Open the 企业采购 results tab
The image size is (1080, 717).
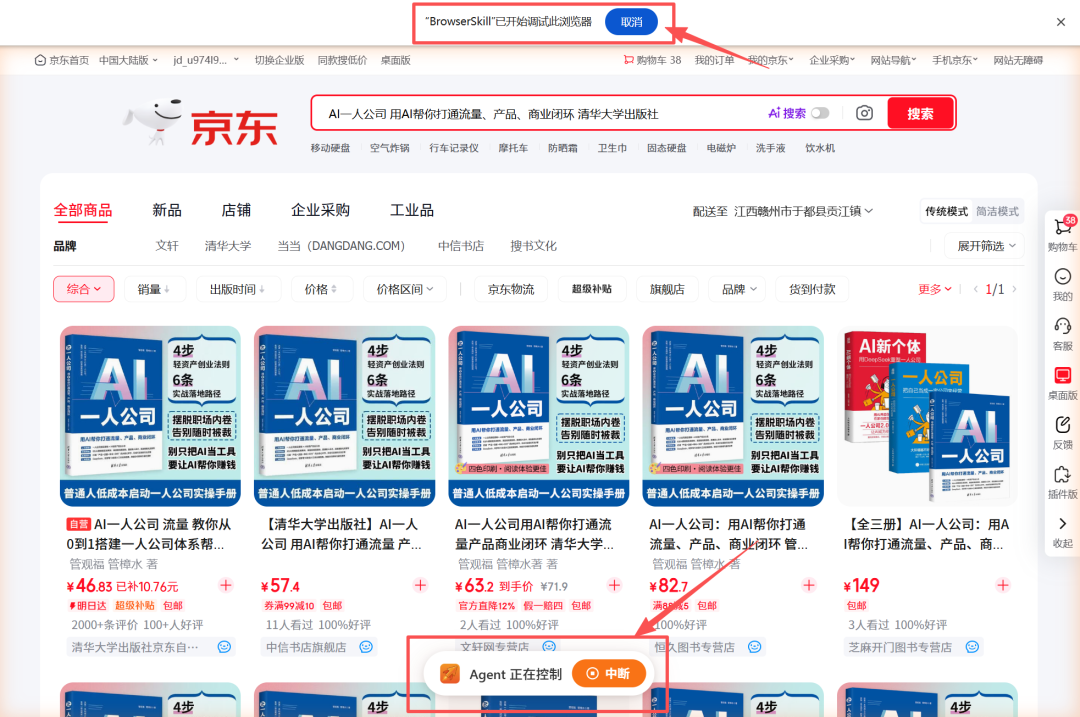click(320, 210)
